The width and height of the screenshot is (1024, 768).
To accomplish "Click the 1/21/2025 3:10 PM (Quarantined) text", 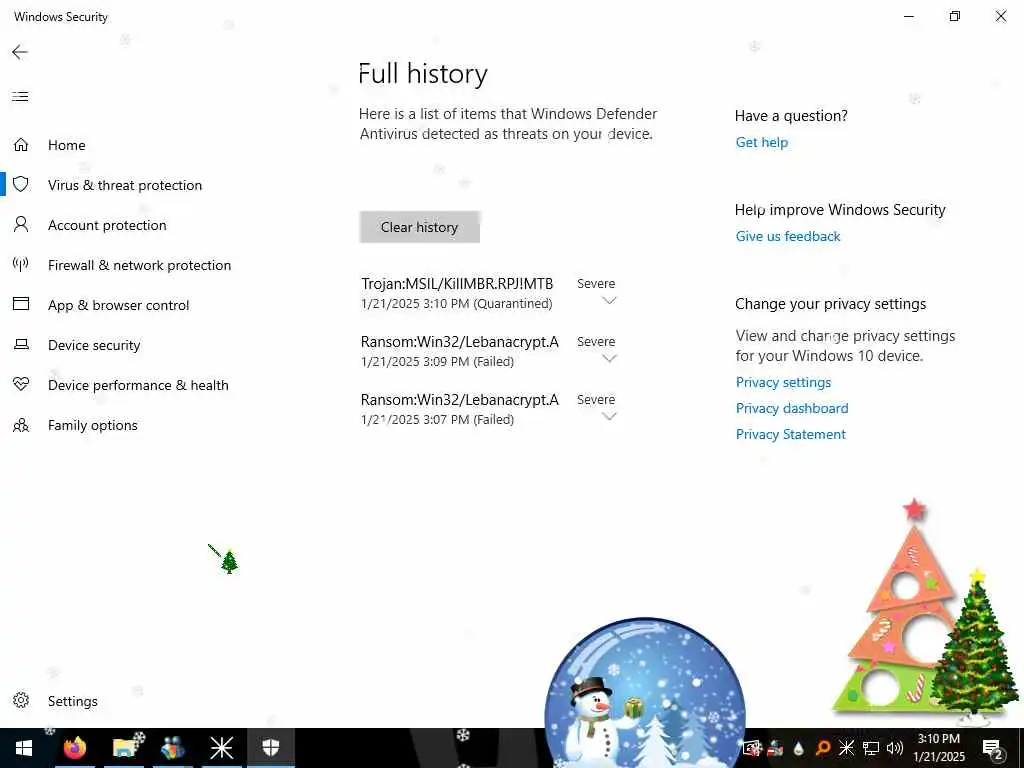I will tap(456, 304).
